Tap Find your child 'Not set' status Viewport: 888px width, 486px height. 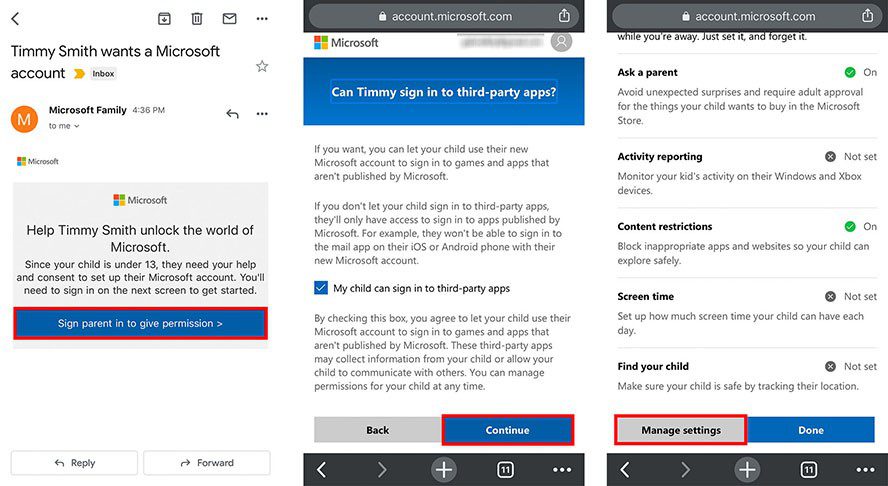coord(851,366)
